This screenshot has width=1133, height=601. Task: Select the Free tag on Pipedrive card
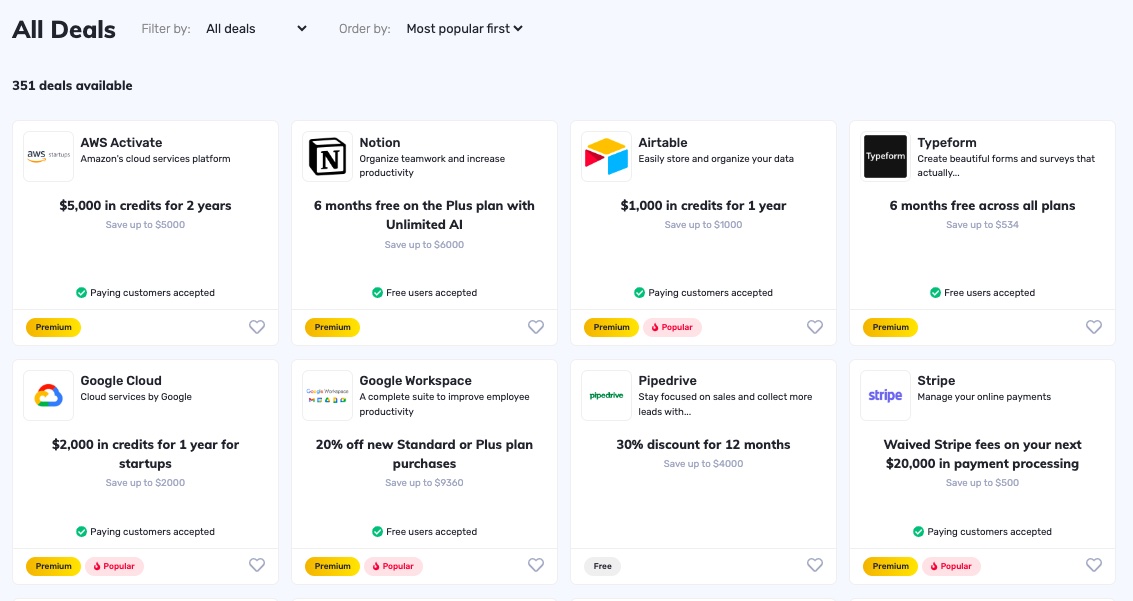[602, 566]
